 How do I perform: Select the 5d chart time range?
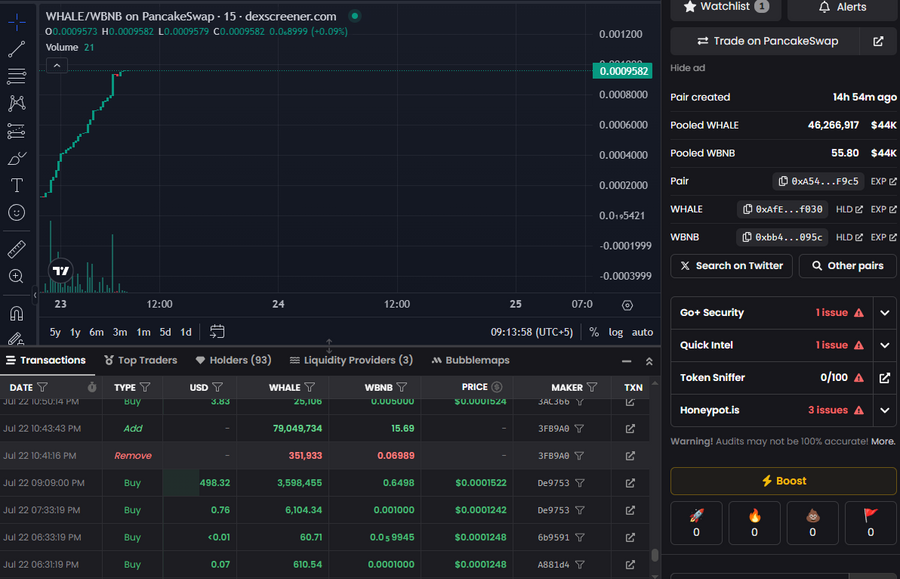pos(165,332)
